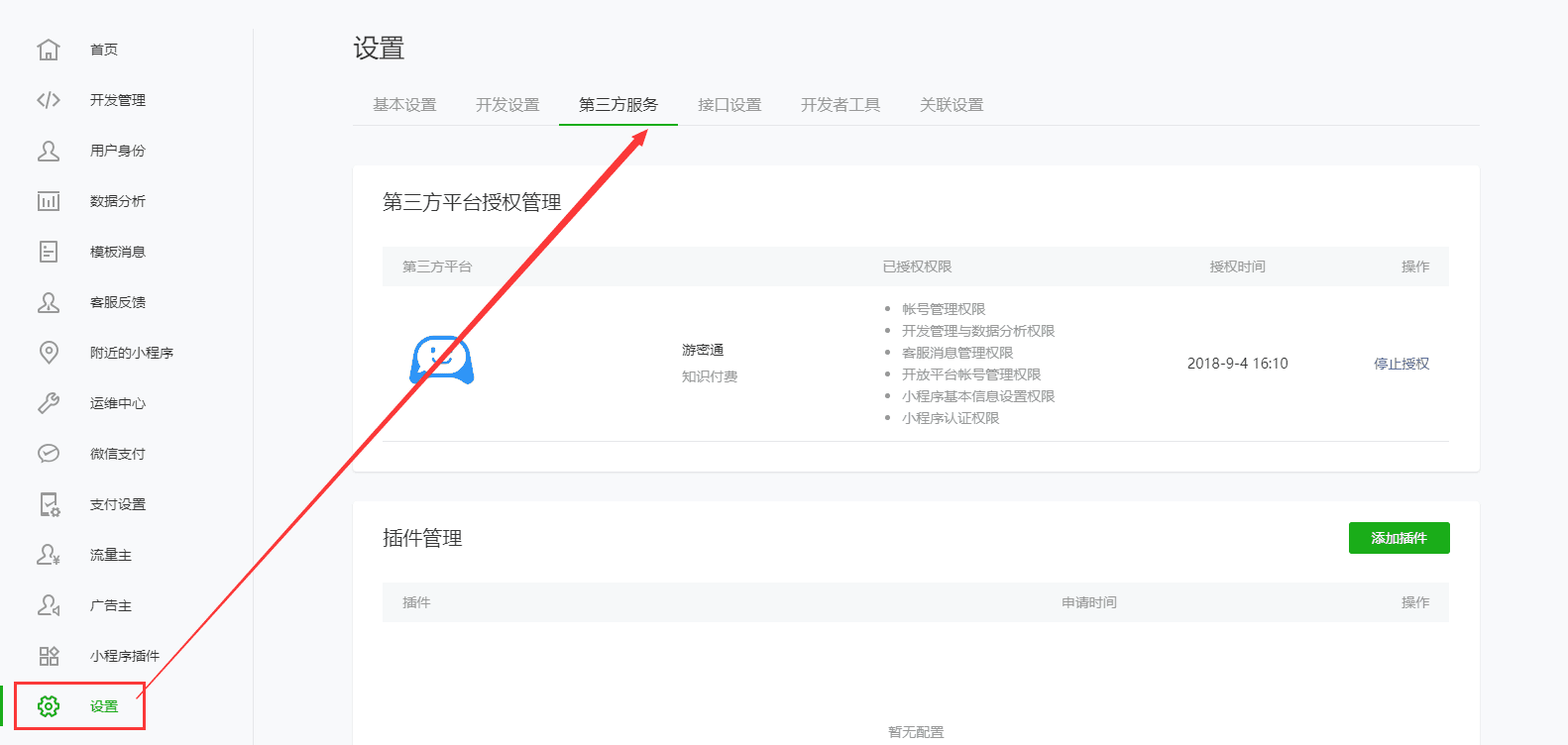Click the 小程序插件 grid icon

(49, 656)
